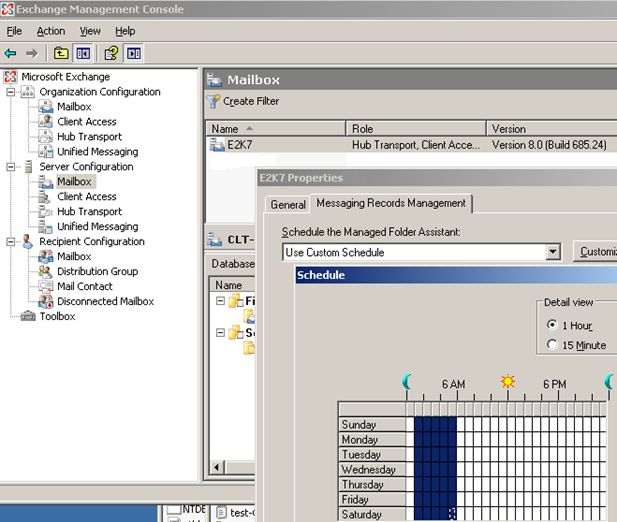The width and height of the screenshot is (617, 522).
Task: Select the Server Configuration node icon
Action: pyautogui.click(x=28, y=166)
